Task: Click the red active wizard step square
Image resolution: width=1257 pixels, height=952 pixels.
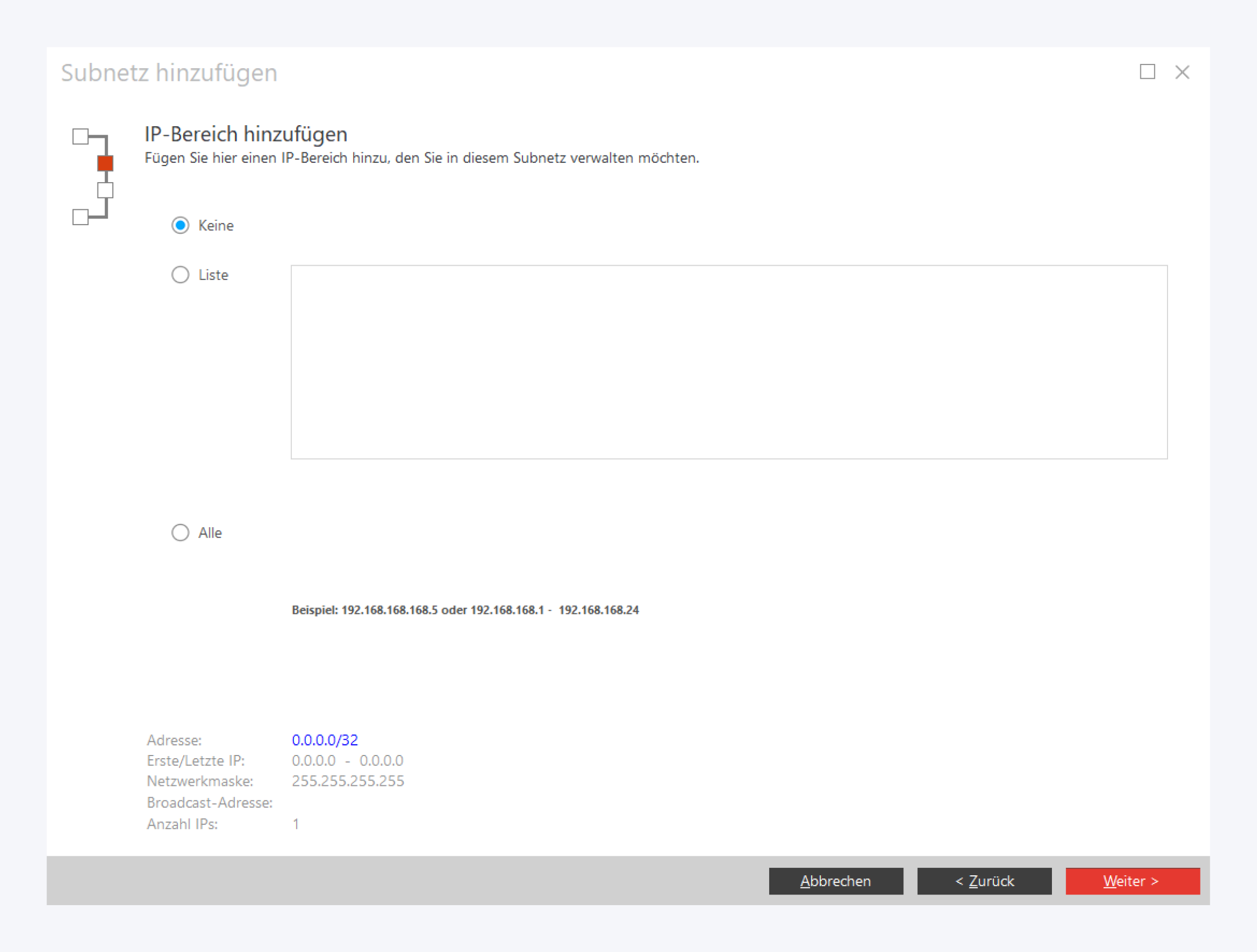Action: tap(105, 163)
